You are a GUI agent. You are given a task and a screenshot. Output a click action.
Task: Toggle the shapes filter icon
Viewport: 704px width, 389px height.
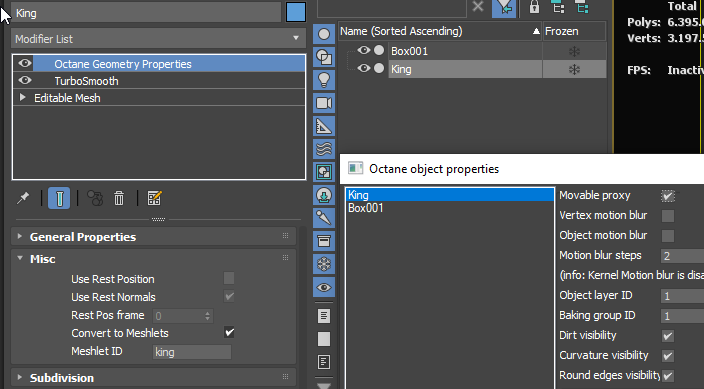(x=324, y=57)
